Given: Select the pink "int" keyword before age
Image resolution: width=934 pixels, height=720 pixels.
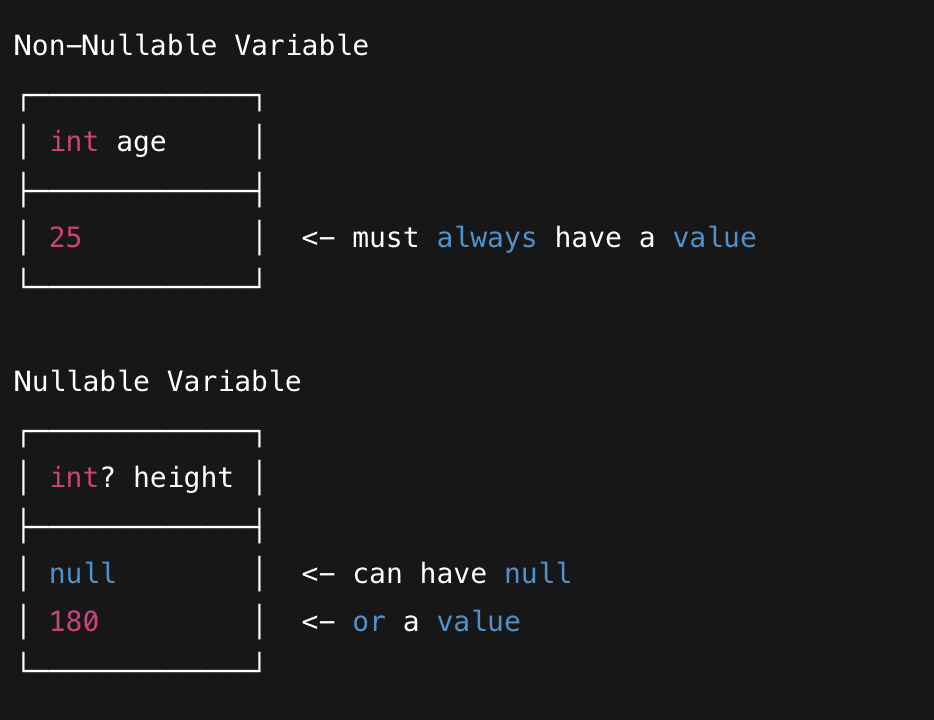Looking at the screenshot, I should (x=74, y=142).
